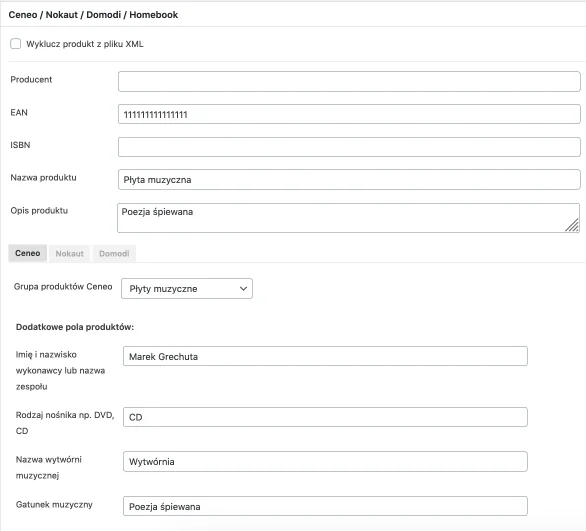Click the EAN input field
586x531 pixels.
(349, 114)
